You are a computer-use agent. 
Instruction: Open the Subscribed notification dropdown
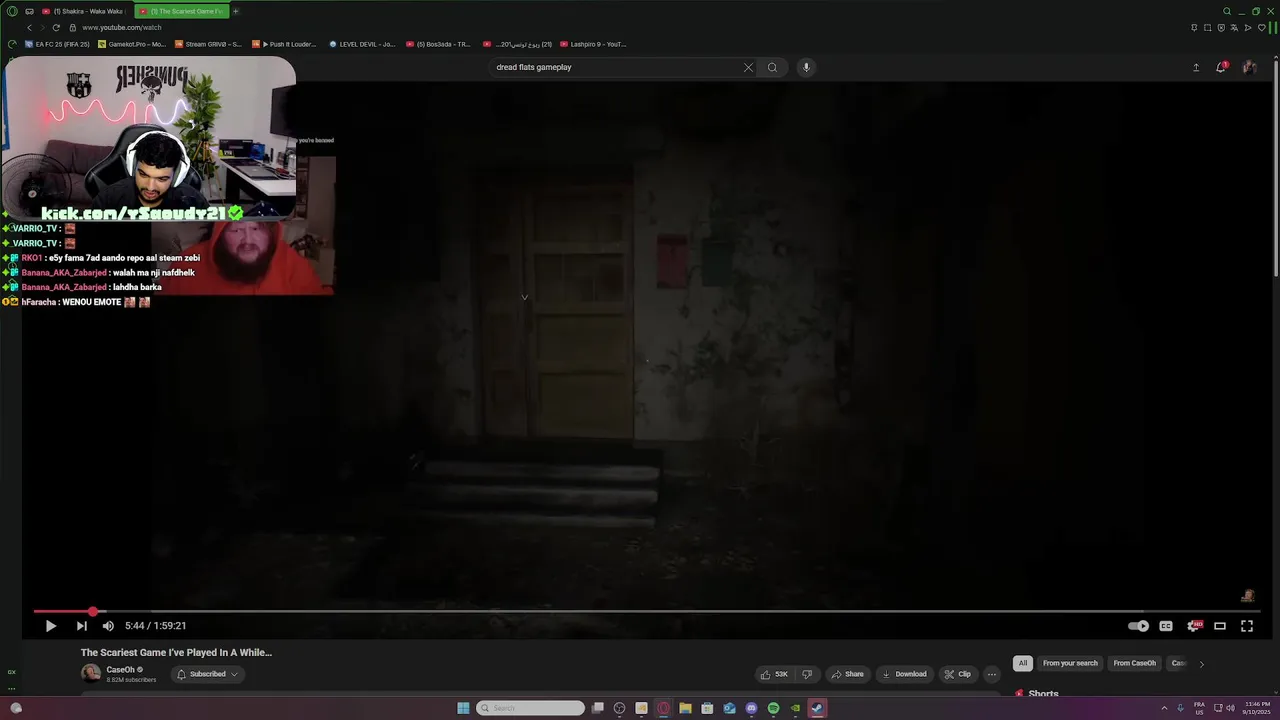pos(207,674)
